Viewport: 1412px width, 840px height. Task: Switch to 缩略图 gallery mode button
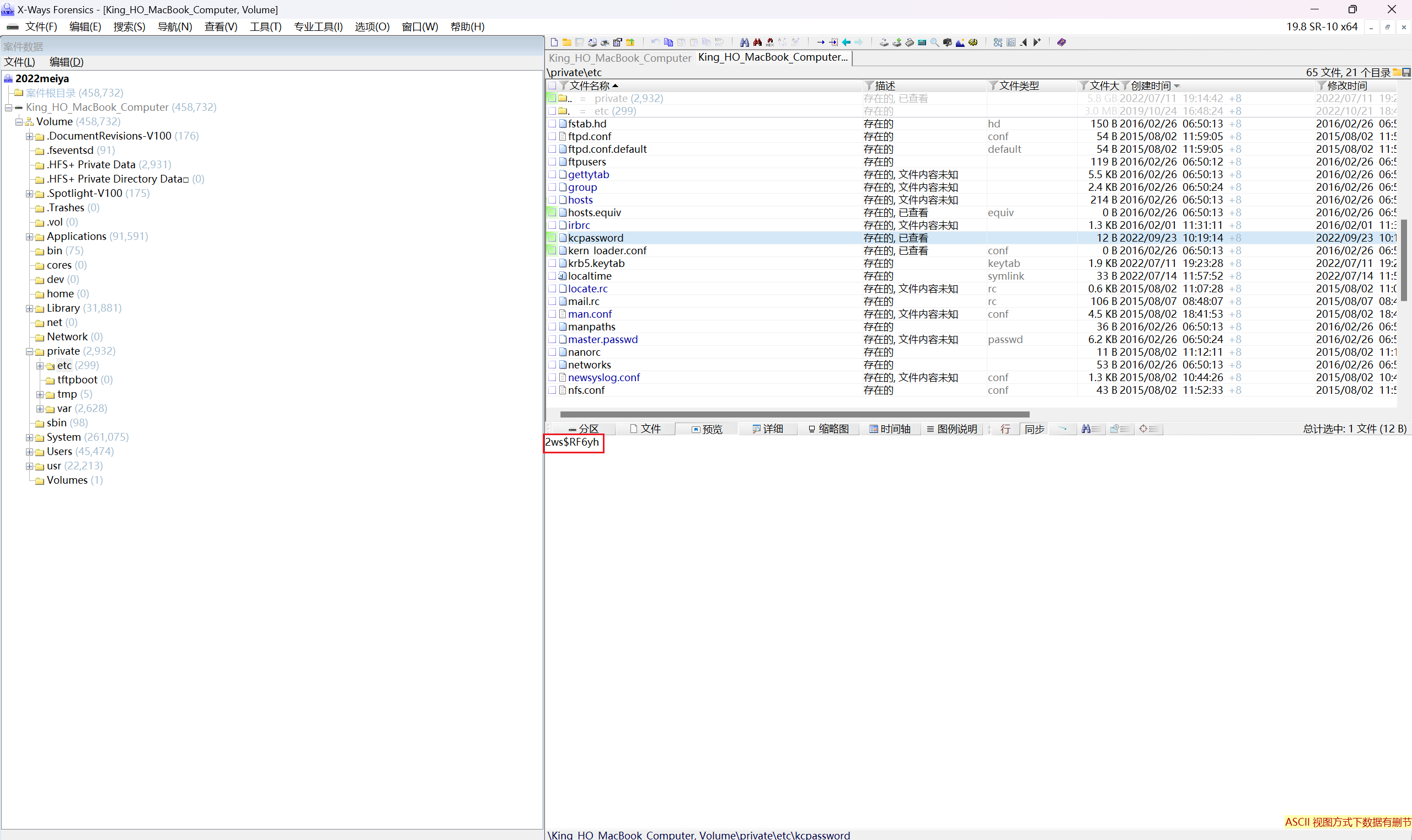pyautogui.click(x=828, y=429)
